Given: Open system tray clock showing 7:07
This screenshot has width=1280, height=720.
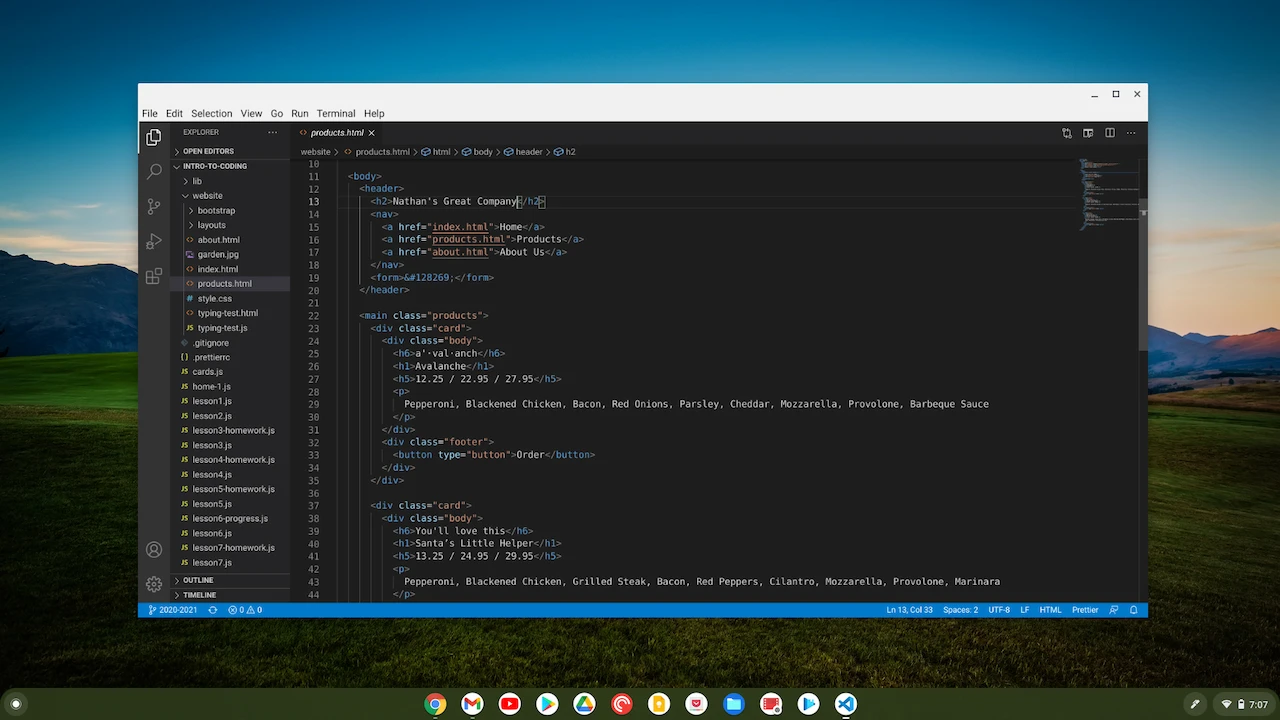Looking at the screenshot, I should click(x=1259, y=705).
